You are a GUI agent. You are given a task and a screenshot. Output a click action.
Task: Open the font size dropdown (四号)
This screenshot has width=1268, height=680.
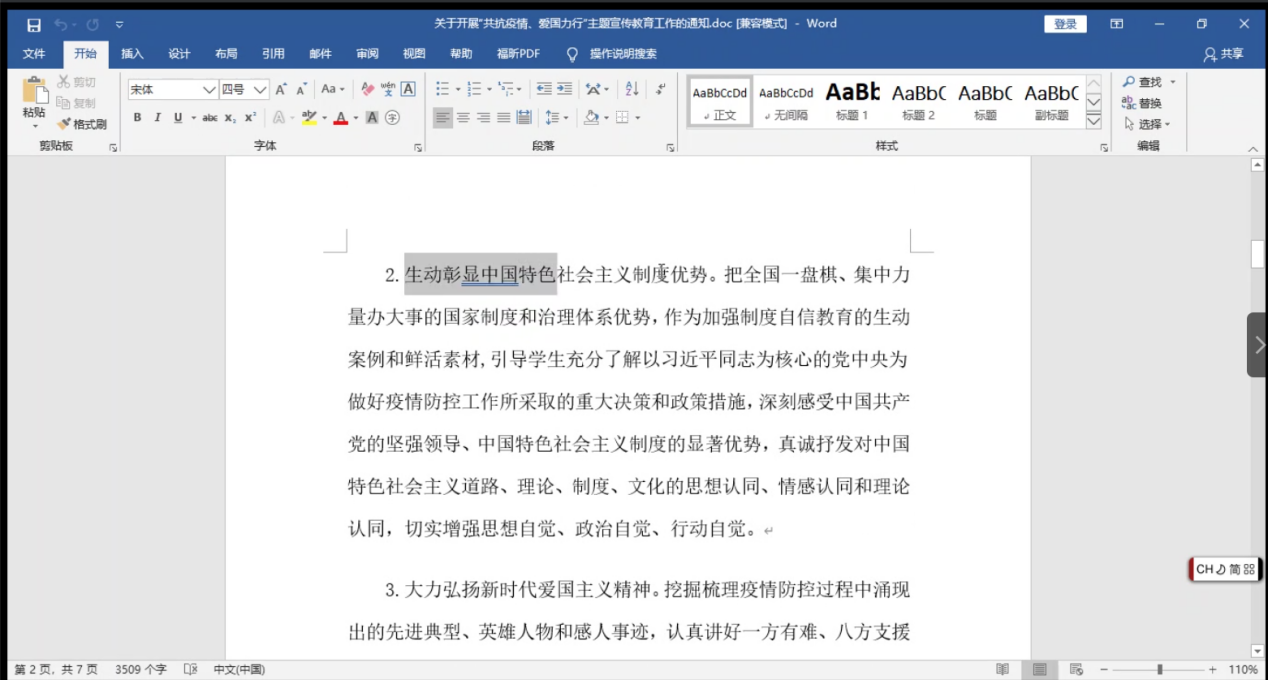[260, 89]
